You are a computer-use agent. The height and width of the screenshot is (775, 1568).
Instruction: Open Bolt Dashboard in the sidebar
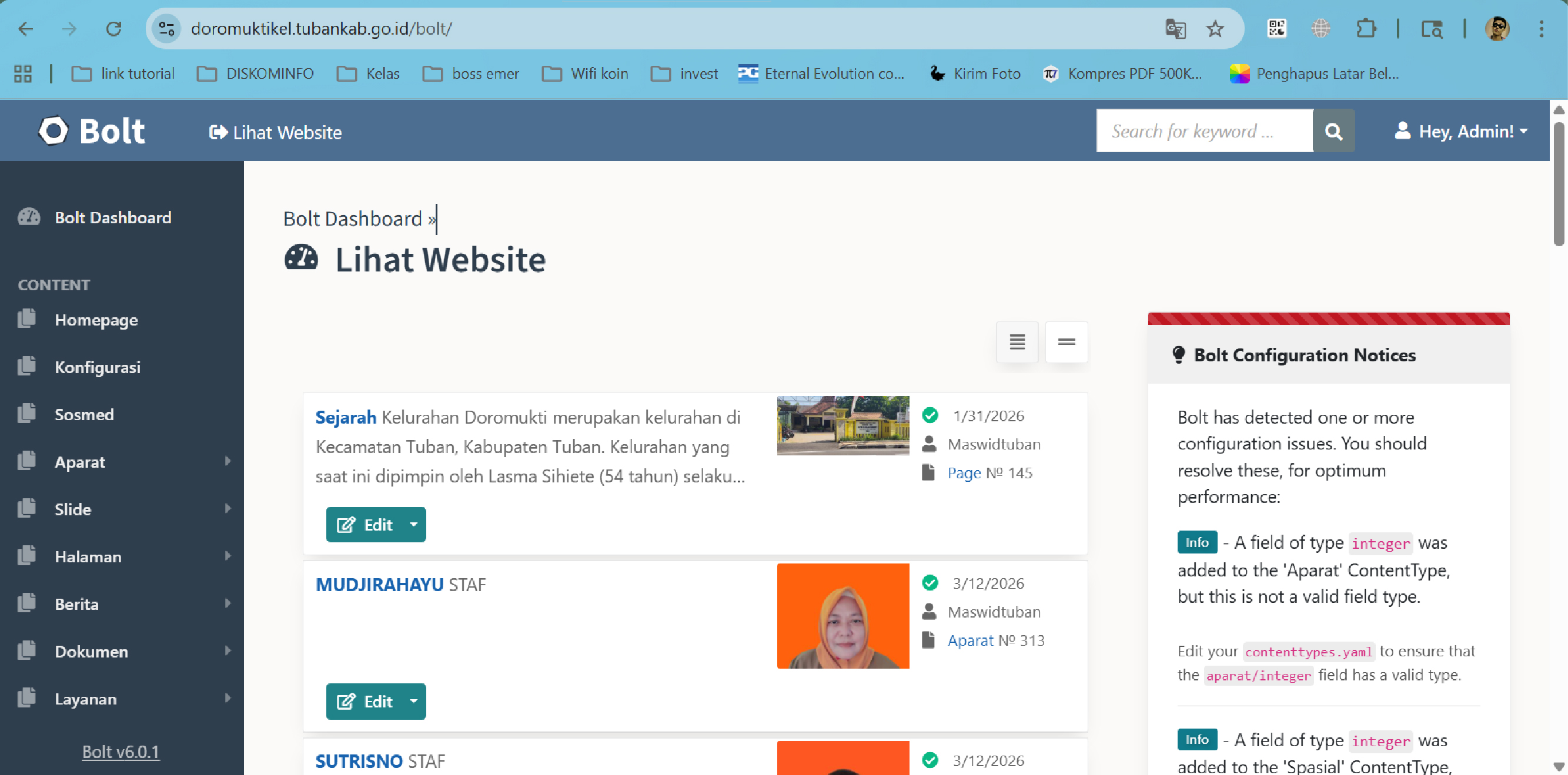point(113,218)
